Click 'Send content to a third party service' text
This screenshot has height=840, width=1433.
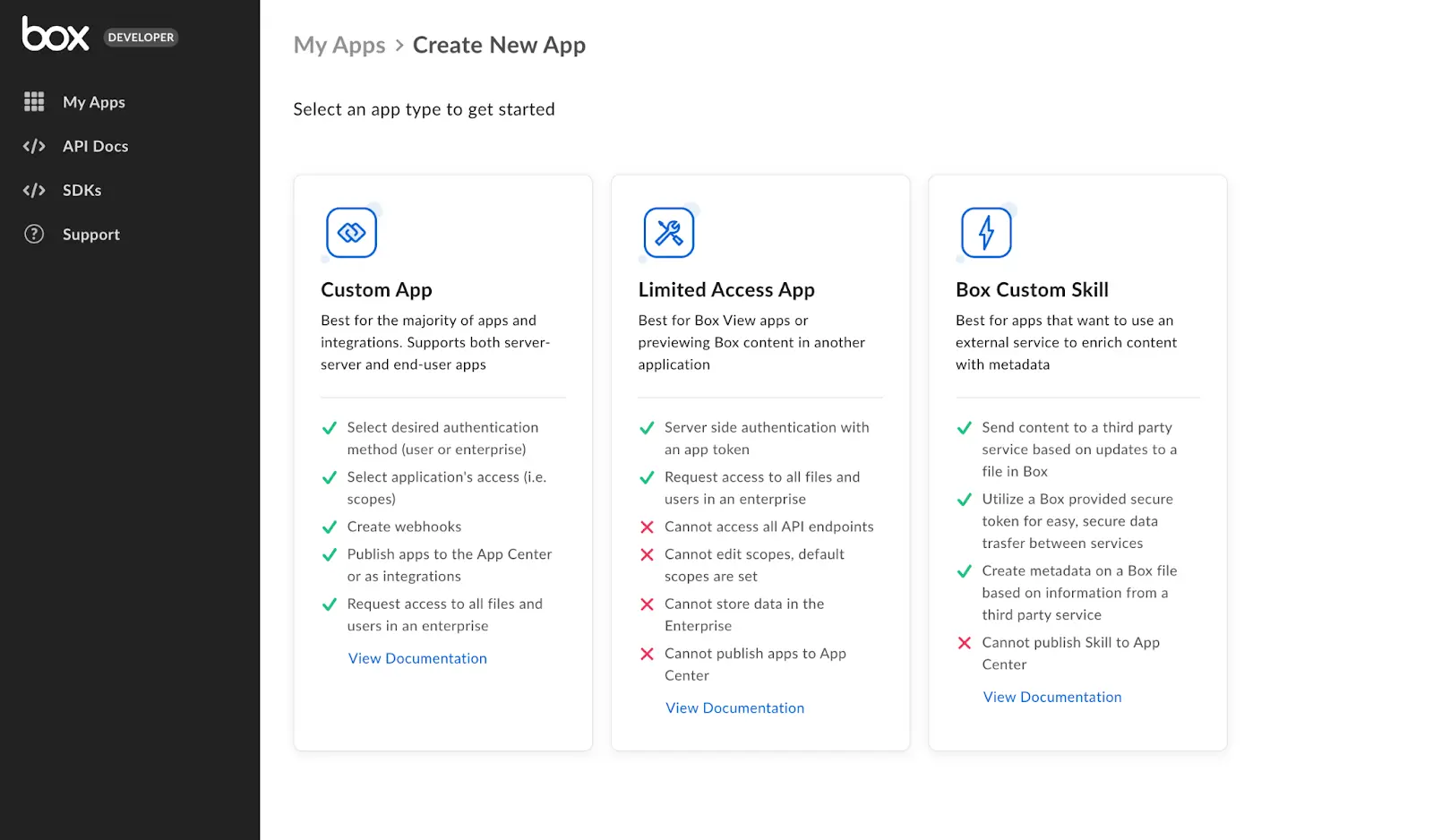pyautogui.click(x=1079, y=450)
